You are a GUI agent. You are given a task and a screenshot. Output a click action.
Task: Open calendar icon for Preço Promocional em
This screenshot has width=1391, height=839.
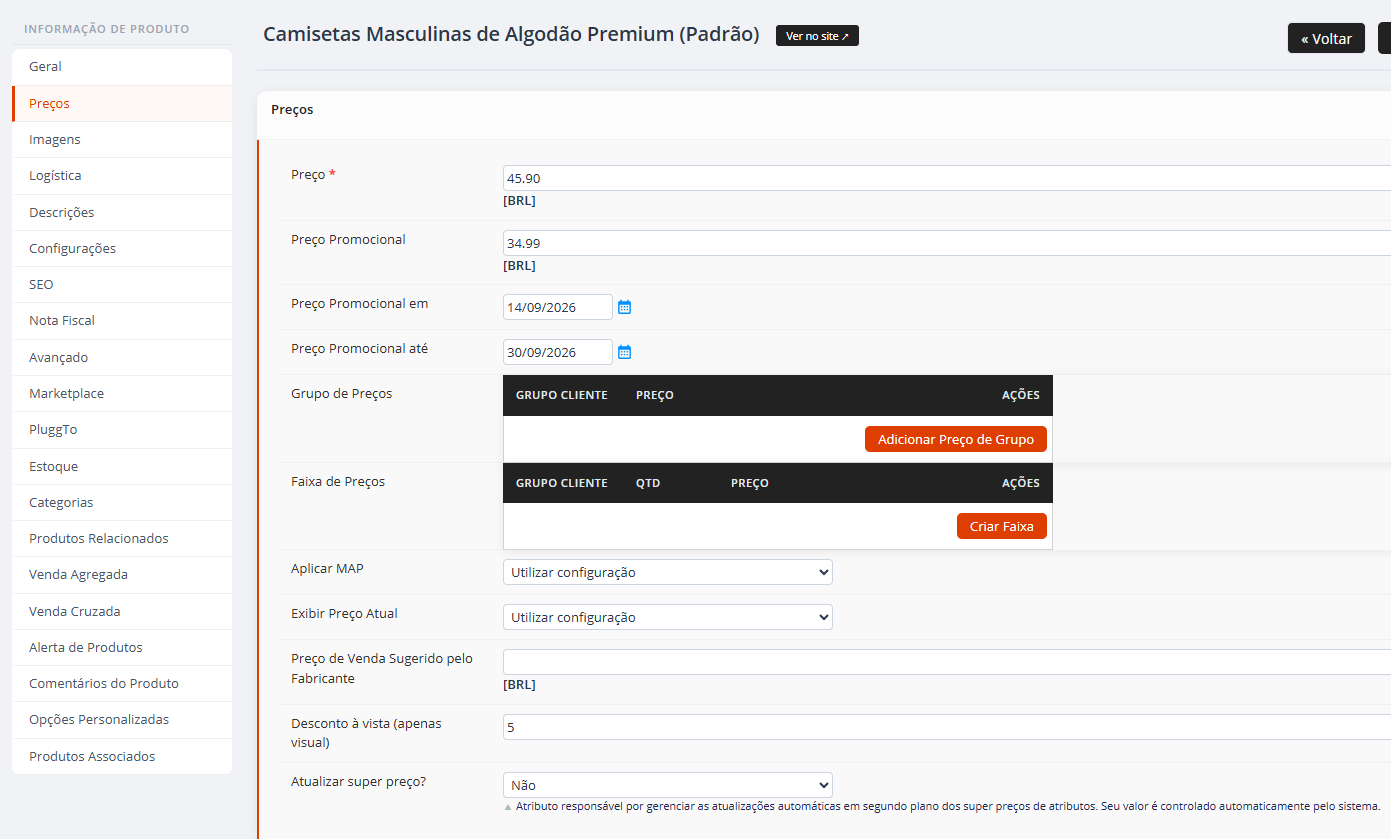tap(624, 307)
